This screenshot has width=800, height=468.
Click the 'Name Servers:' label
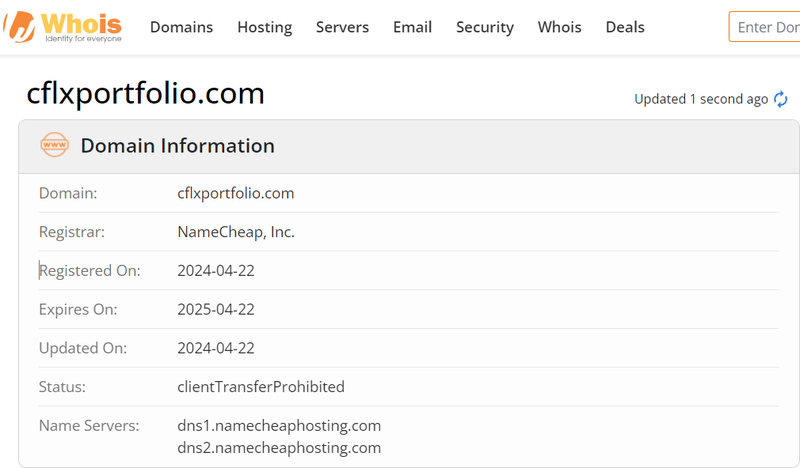[89, 426]
